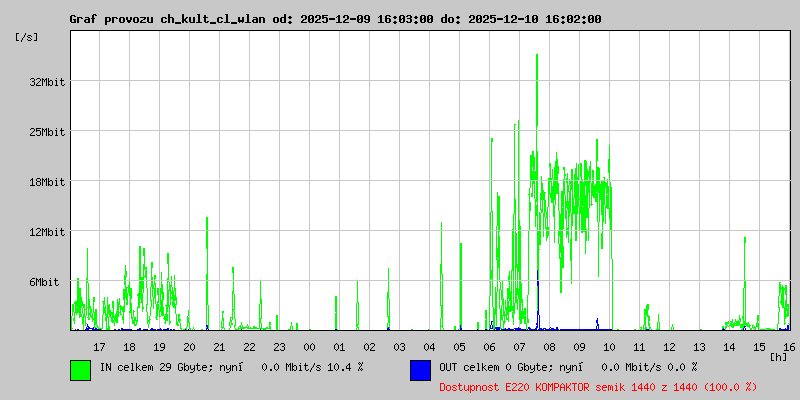Select the start timestamp 2025-12-09 16:03:00
800x400 pixels.
367,19
